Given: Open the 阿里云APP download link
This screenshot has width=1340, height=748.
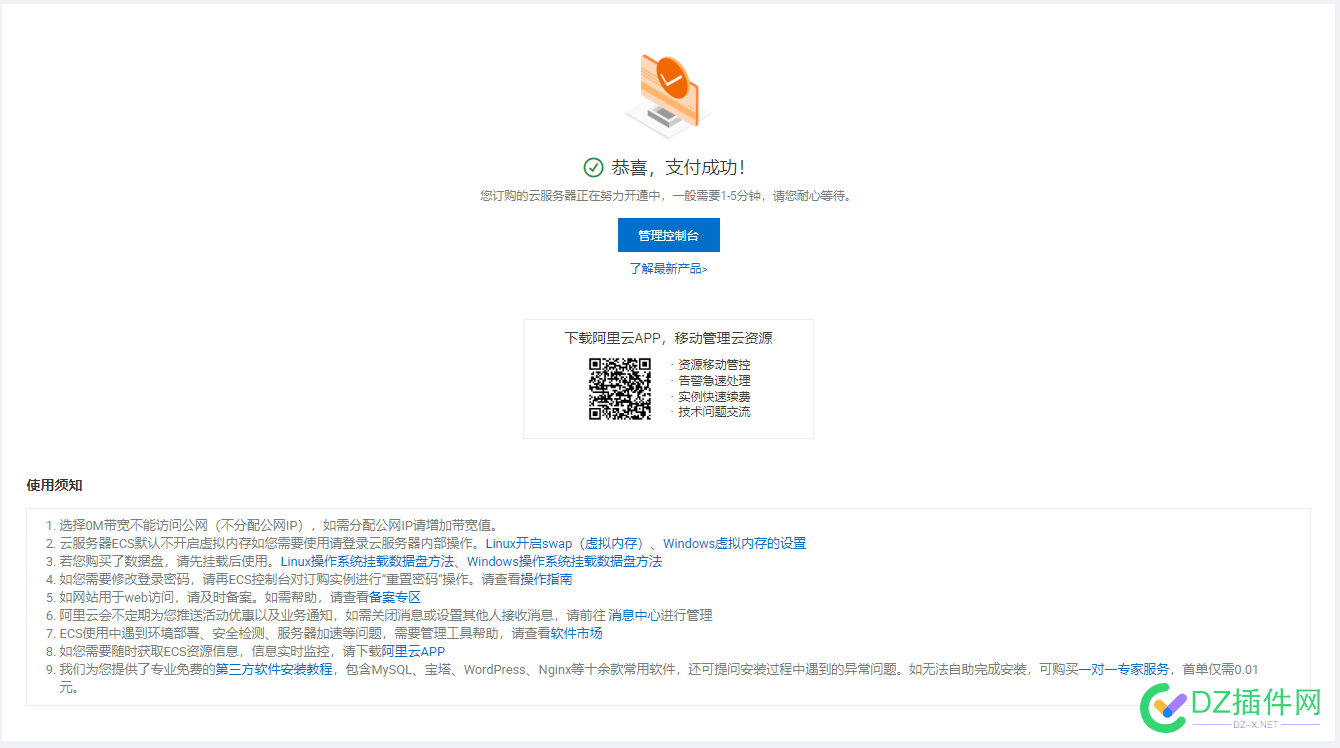Looking at the screenshot, I should tap(413, 652).
